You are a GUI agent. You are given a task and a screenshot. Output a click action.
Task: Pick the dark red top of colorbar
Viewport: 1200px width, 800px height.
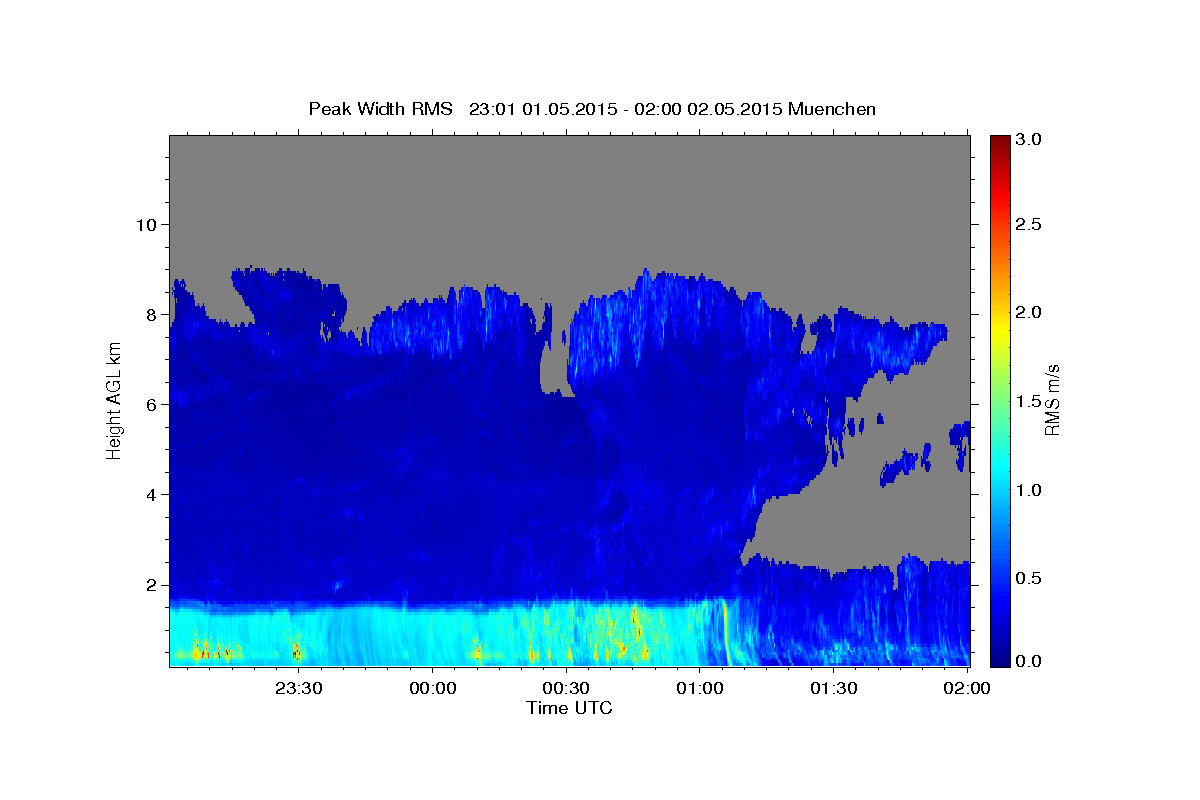point(999,145)
